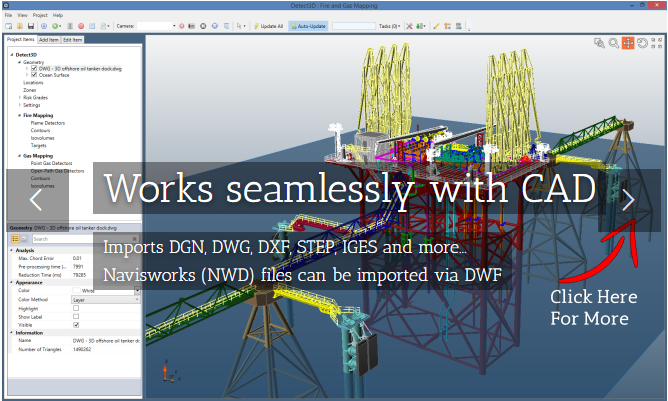Screen dimensions: 668x401
Task: Click the camera snapshot icon after Camera box
Action: click(192, 26)
